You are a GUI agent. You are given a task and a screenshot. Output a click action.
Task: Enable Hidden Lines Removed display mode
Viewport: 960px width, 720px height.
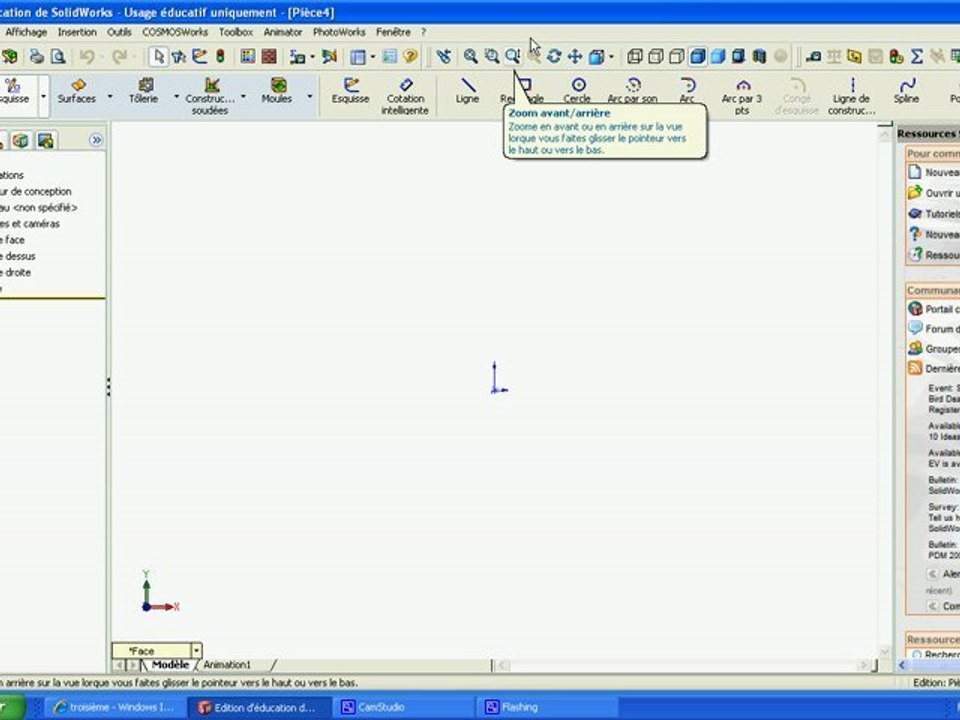pyautogui.click(x=677, y=57)
